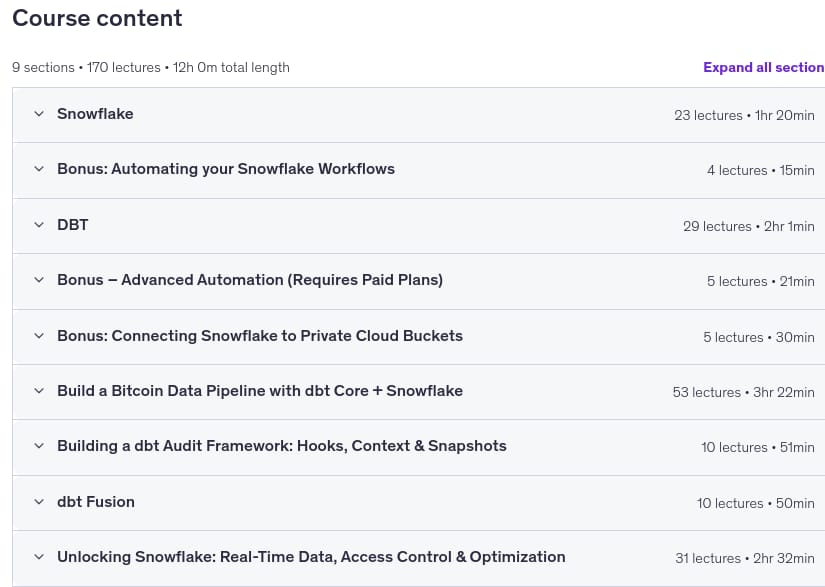
Task: Open Build a Bitcoin Data Pipeline section title
Action: click(260, 391)
